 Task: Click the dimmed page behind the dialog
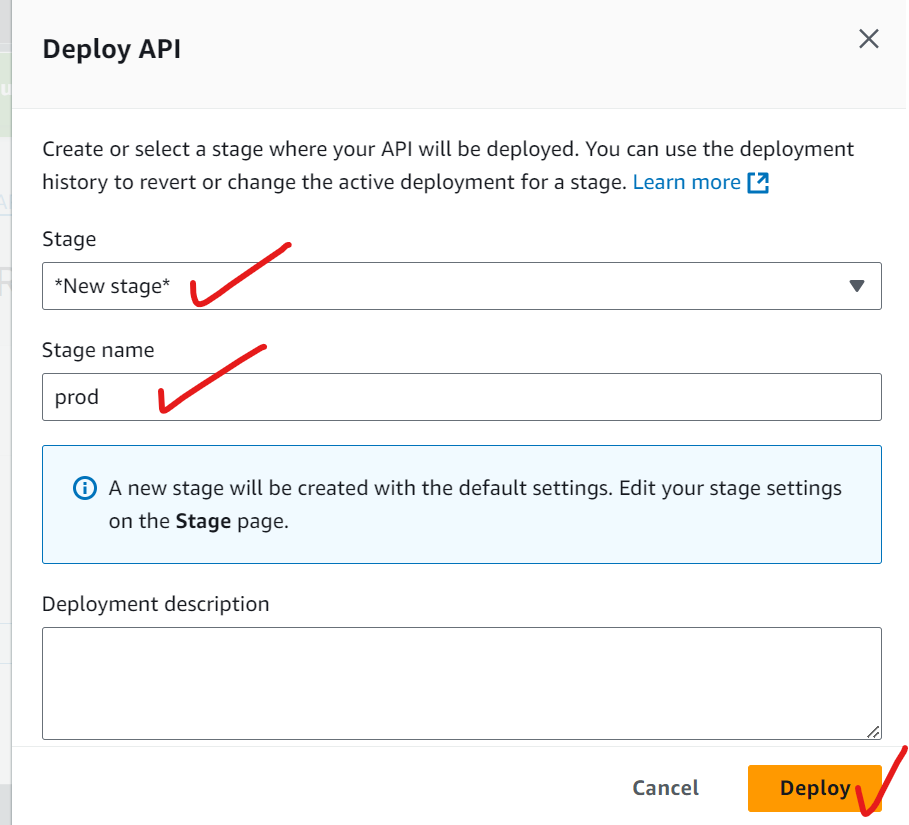click(x=5, y=400)
